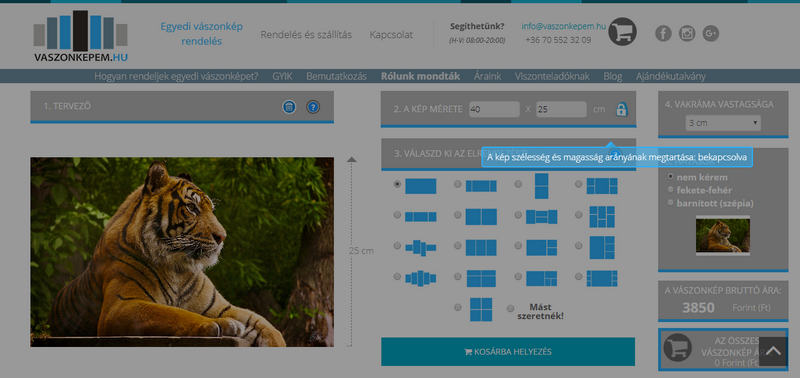Open 'Hogyan rendeljek egyedi vászonképet?' menu item
This screenshot has height=378, width=800.
point(177,77)
